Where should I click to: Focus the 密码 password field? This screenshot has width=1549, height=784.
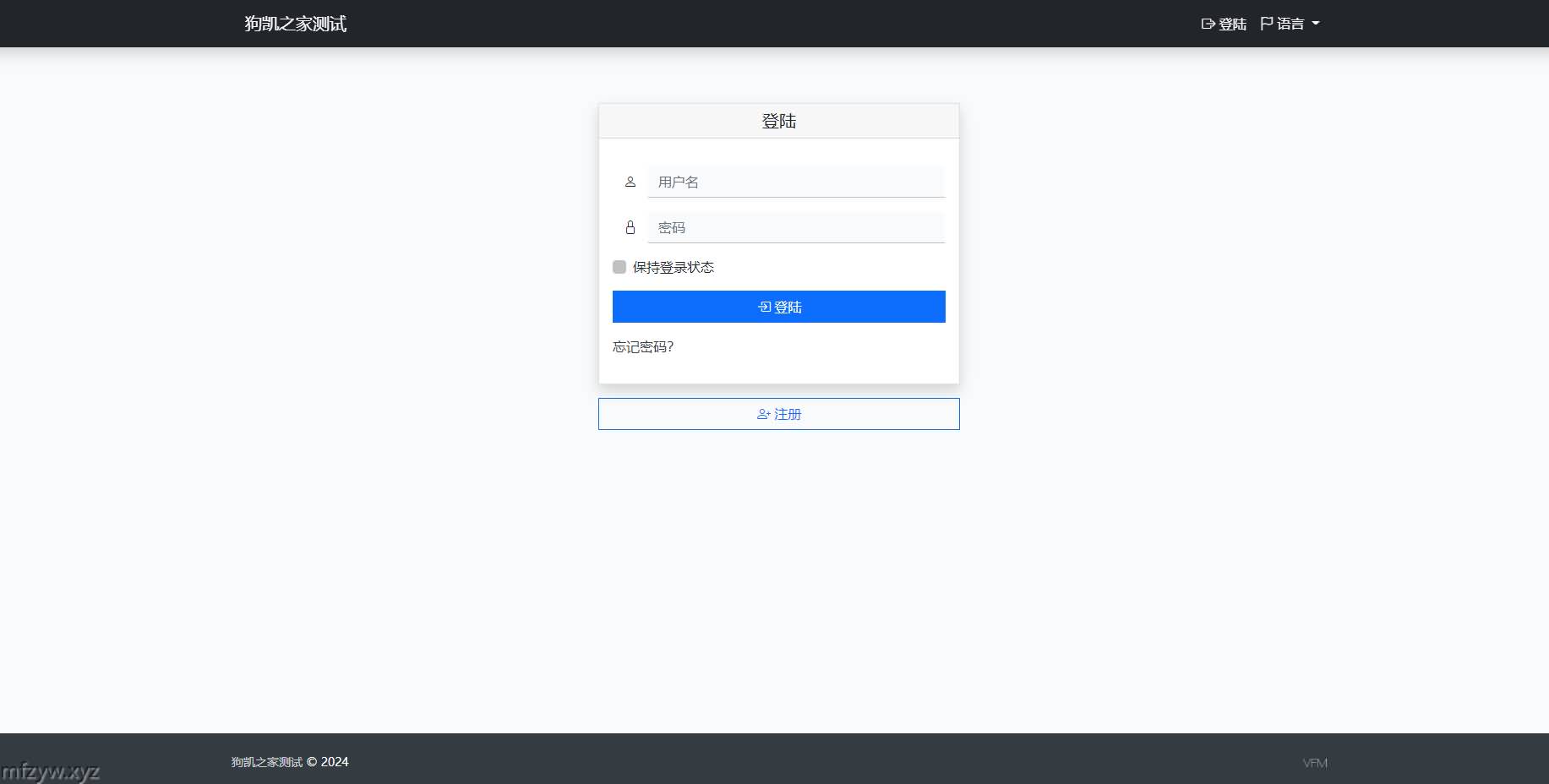tap(796, 227)
